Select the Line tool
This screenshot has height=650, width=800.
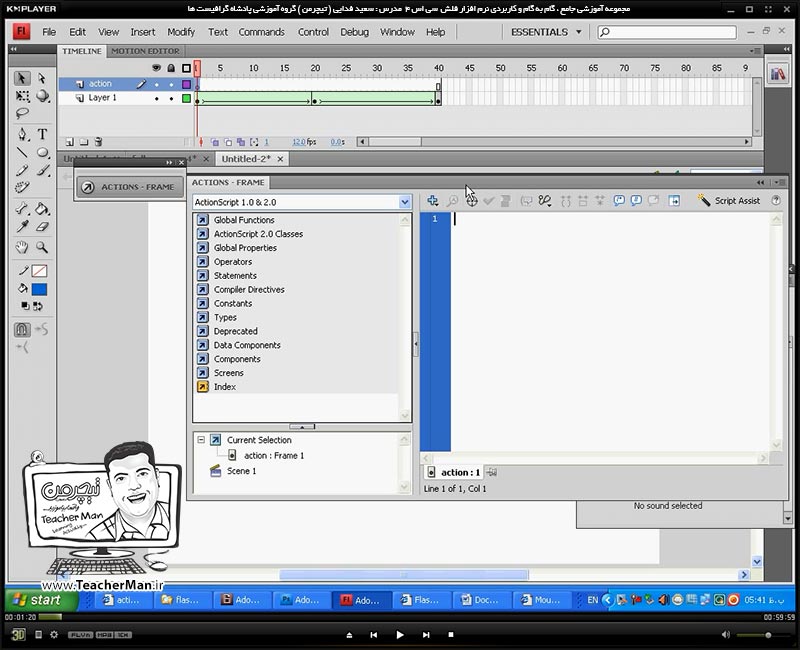pos(22,152)
